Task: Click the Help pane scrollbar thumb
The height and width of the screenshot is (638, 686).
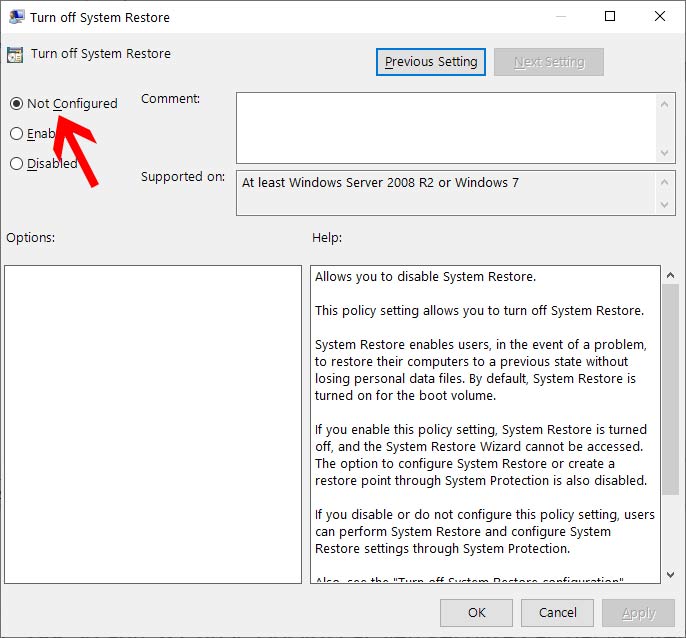Action: 670,389
